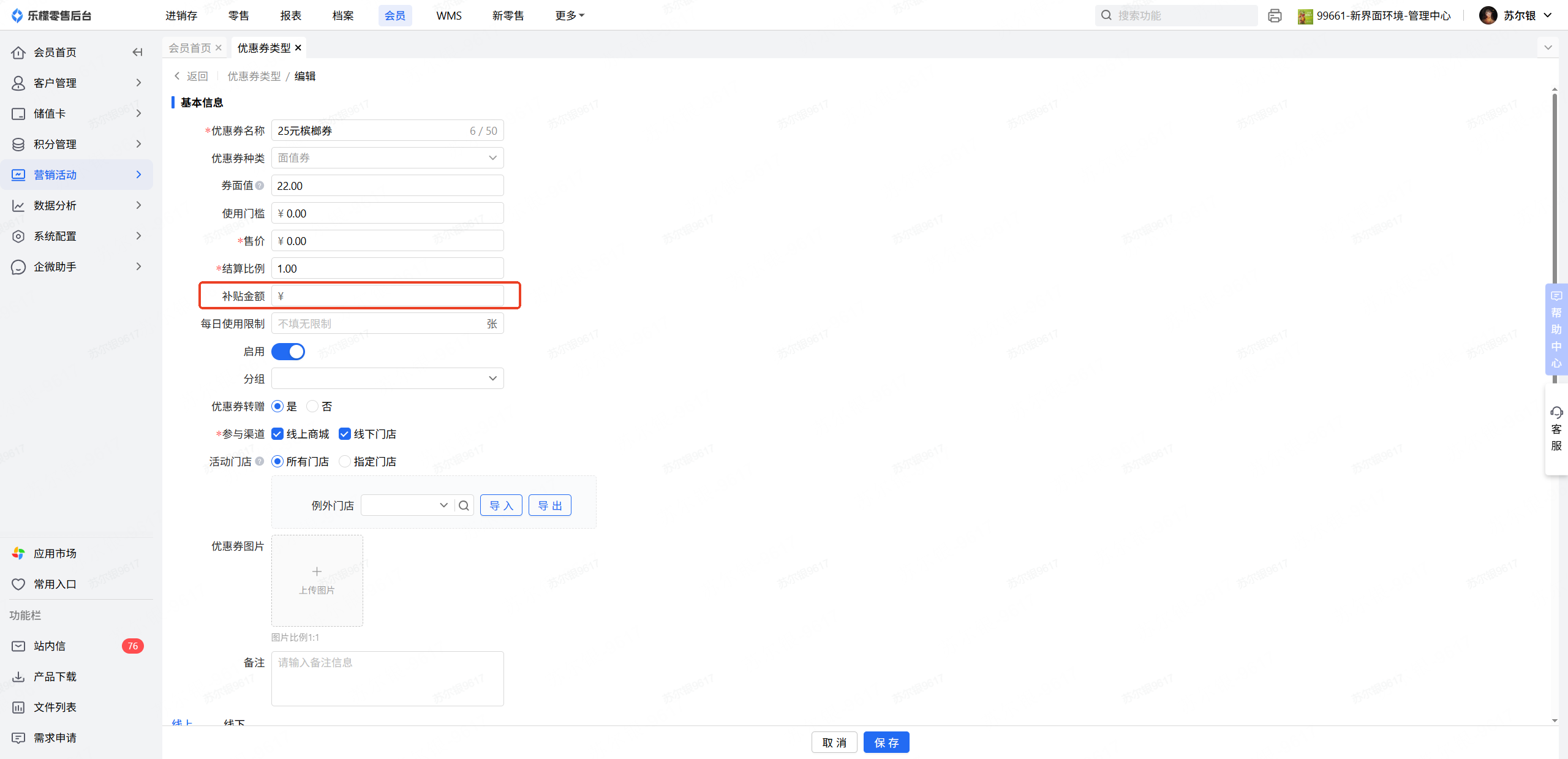Click the help icon next to 券面值
1568x759 pixels.
(260, 186)
